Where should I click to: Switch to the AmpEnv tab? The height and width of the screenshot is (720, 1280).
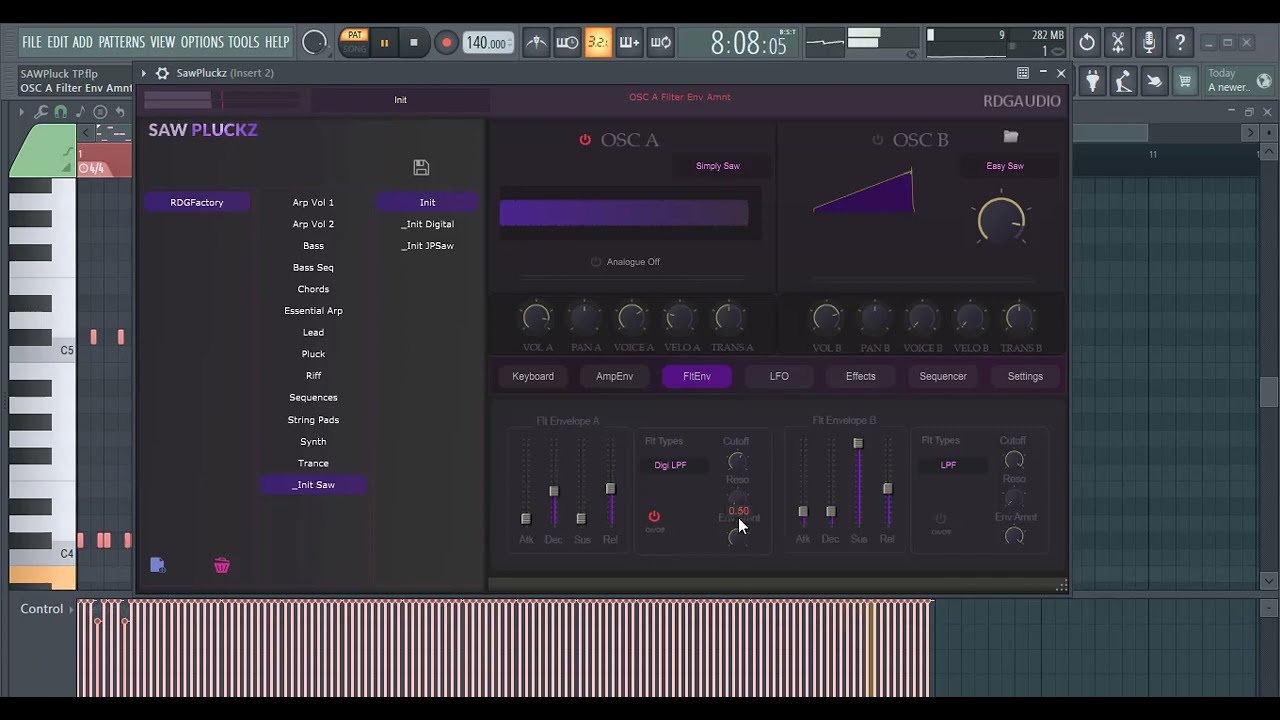[x=615, y=376]
